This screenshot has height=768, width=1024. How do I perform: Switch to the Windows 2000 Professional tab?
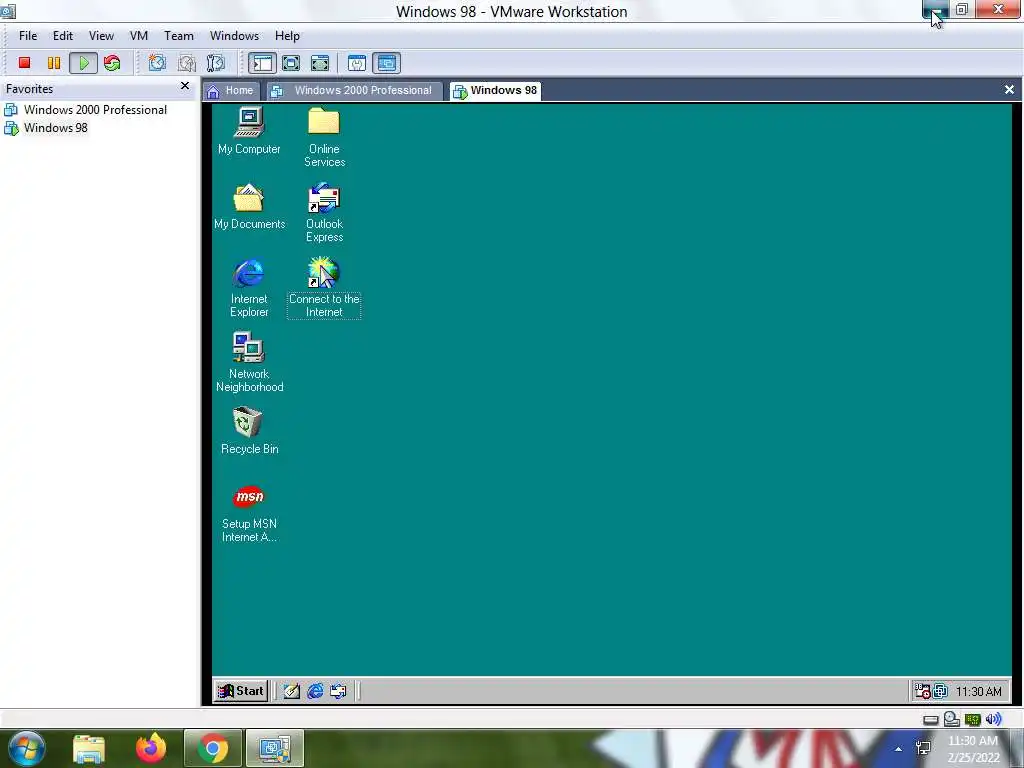tap(353, 91)
